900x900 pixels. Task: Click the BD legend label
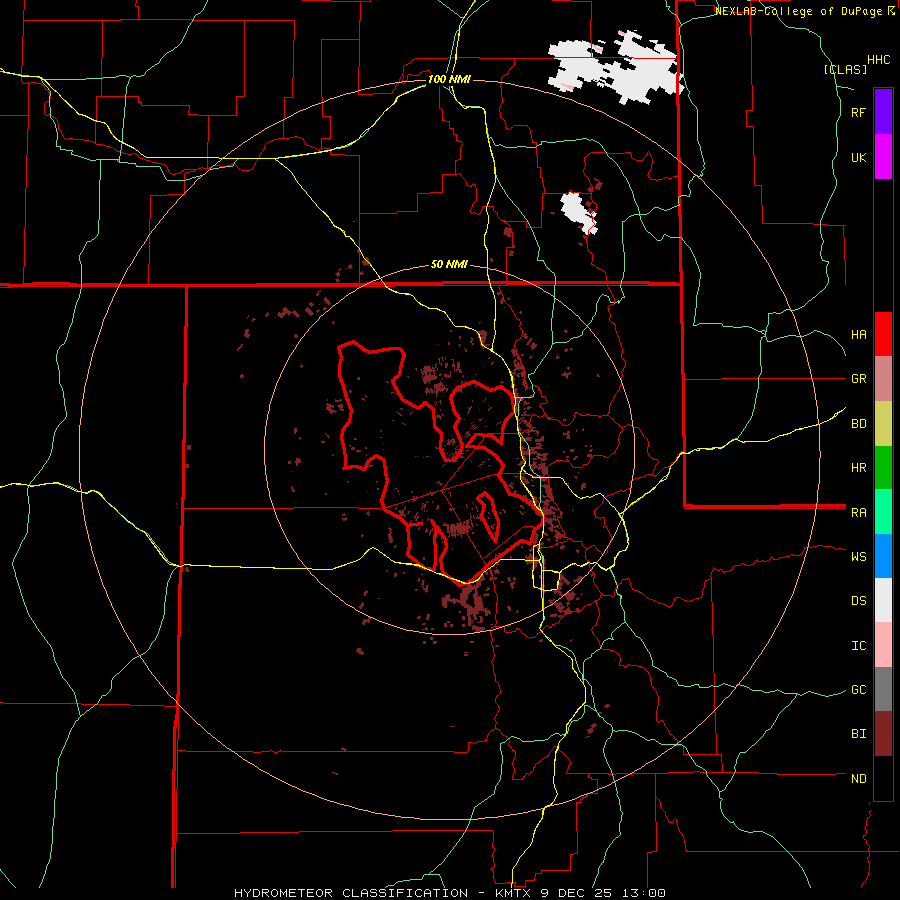click(x=858, y=424)
